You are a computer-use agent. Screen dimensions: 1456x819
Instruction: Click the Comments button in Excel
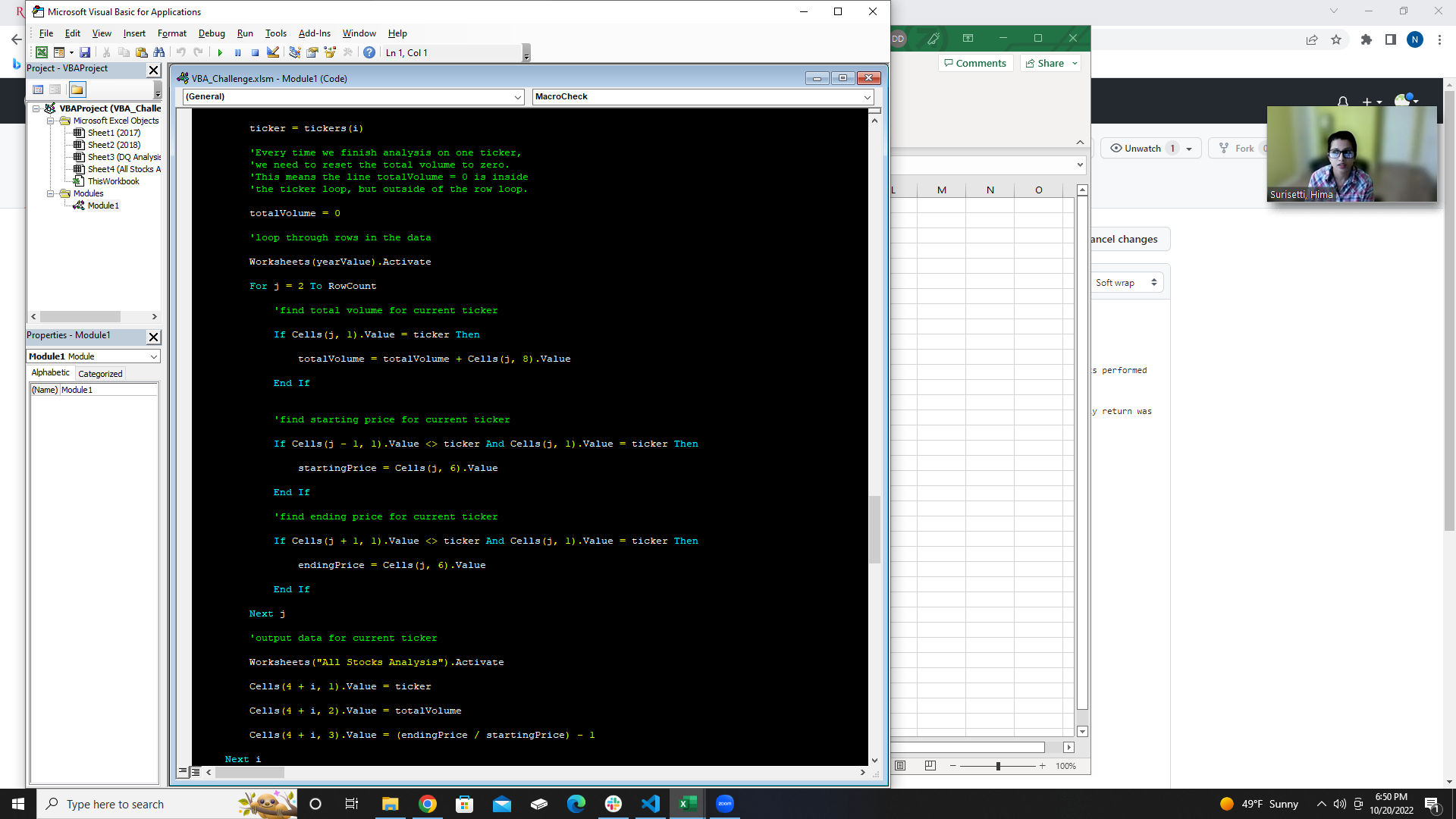975,64
